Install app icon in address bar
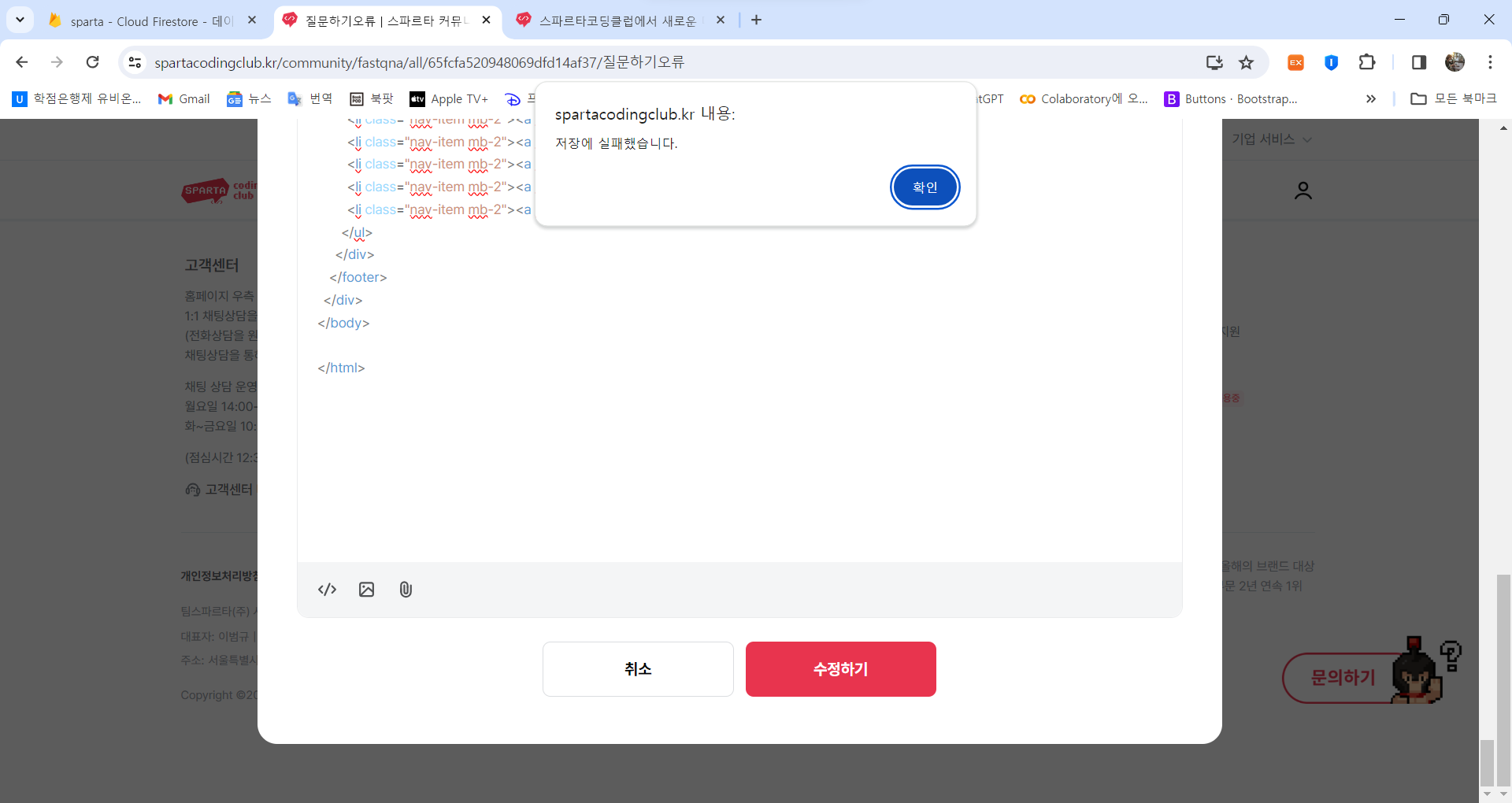The height and width of the screenshot is (803, 1512). 1214,62
